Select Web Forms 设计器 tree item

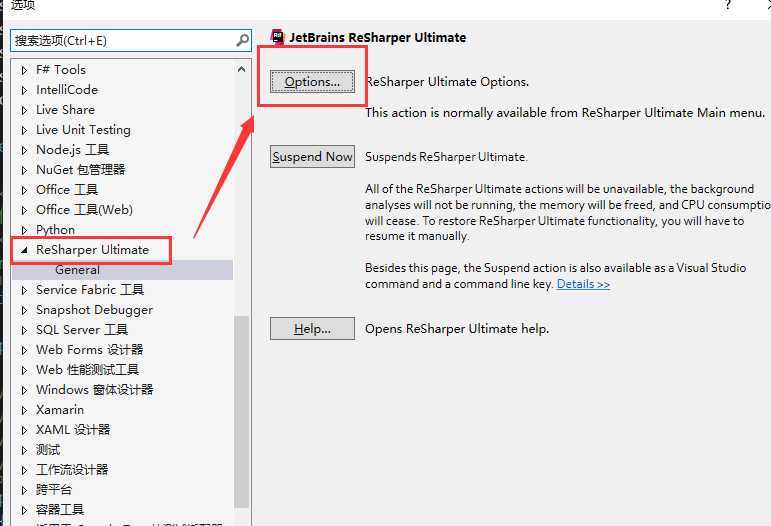click(x=89, y=350)
